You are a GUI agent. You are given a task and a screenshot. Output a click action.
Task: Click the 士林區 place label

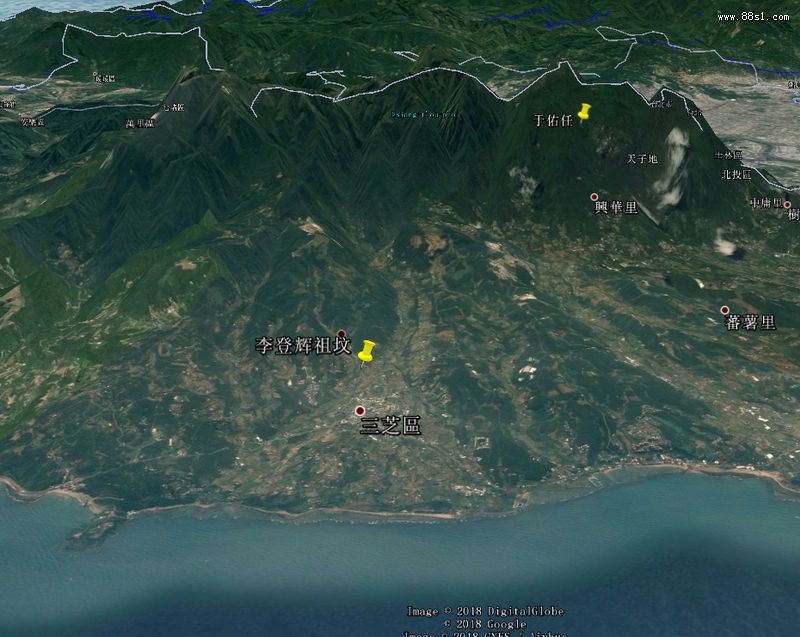pyautogui.click(x=728, y=155)
